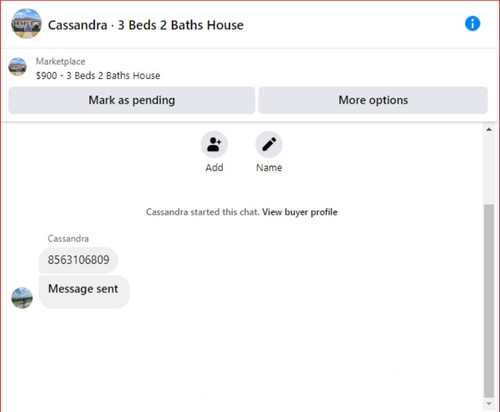Click the pencil Name icon
Image resolution: width=500 pixels, height=412 pixels.
click(269, 144)
